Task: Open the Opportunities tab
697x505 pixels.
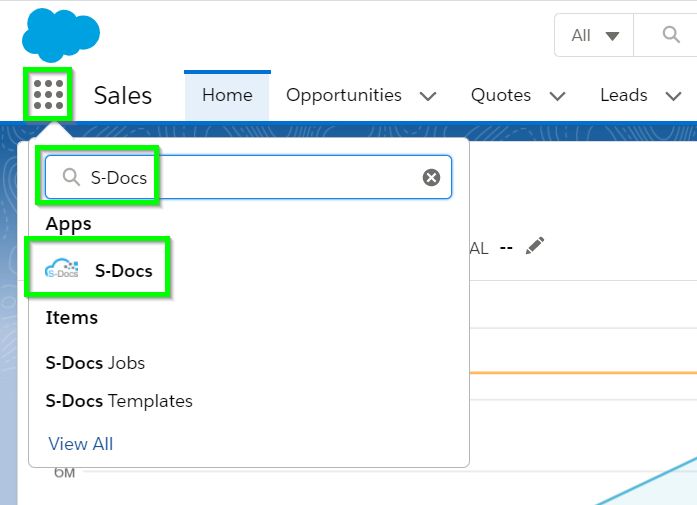Action: click(x=343, y=95)
